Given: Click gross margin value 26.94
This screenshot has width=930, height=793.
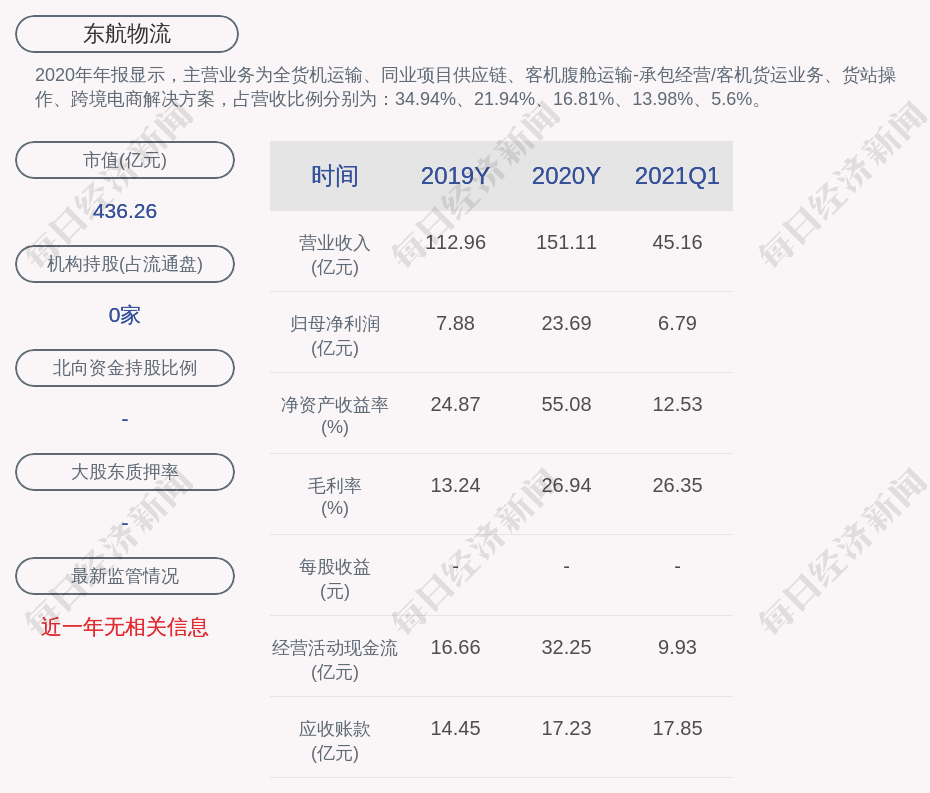Looking at the screenshot, I should [x=566, y=485].
